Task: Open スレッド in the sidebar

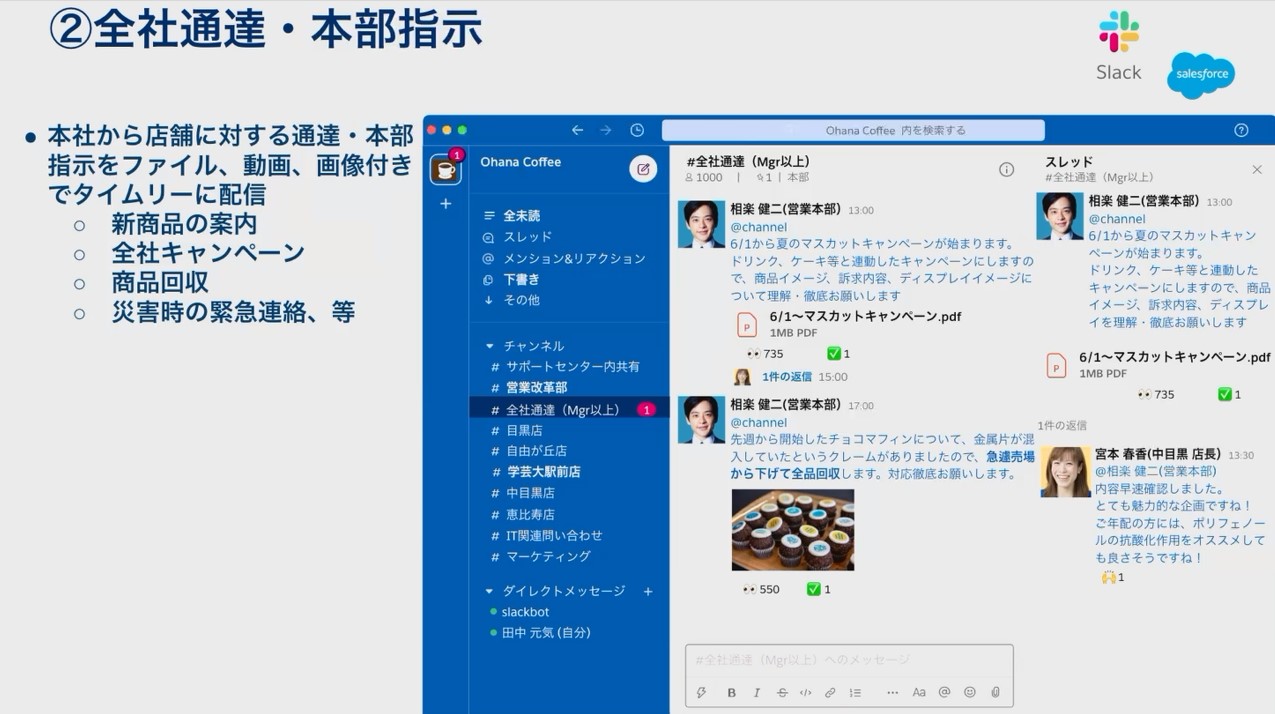Action: click(527, 237)
